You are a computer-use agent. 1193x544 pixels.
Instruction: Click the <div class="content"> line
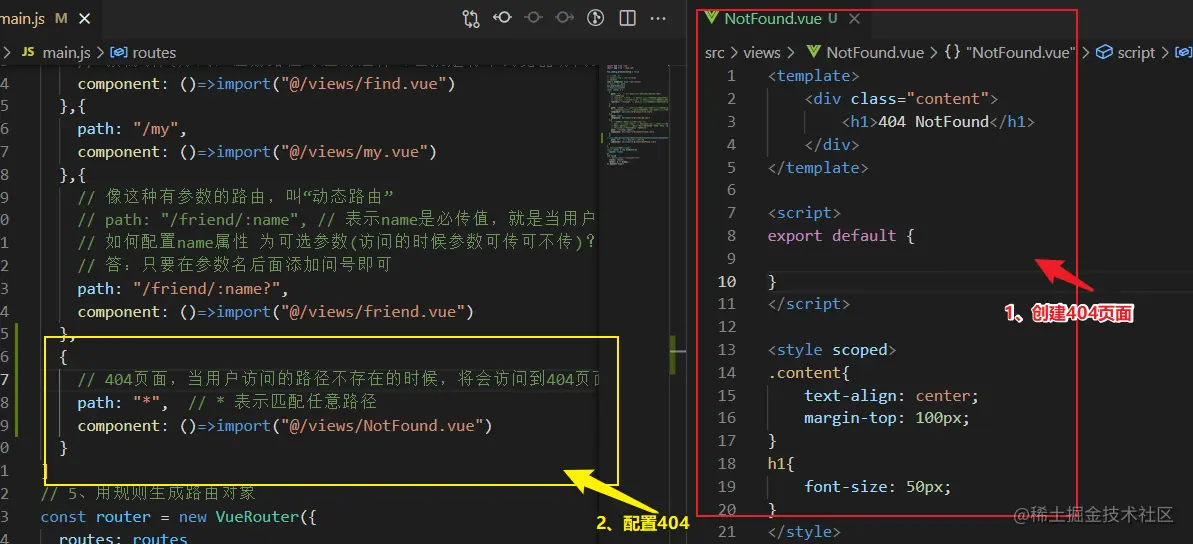(x=901, y=98)
